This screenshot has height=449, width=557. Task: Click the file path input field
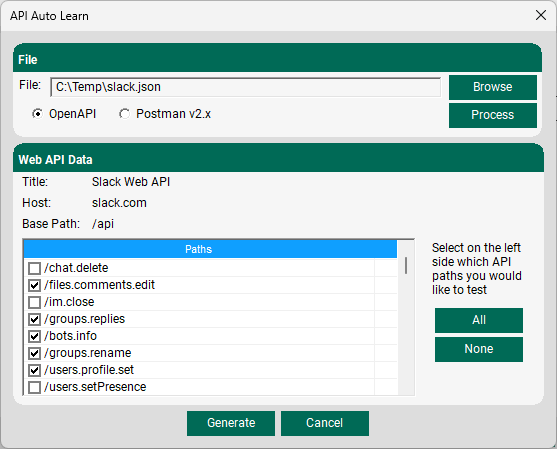coord(245,87)
